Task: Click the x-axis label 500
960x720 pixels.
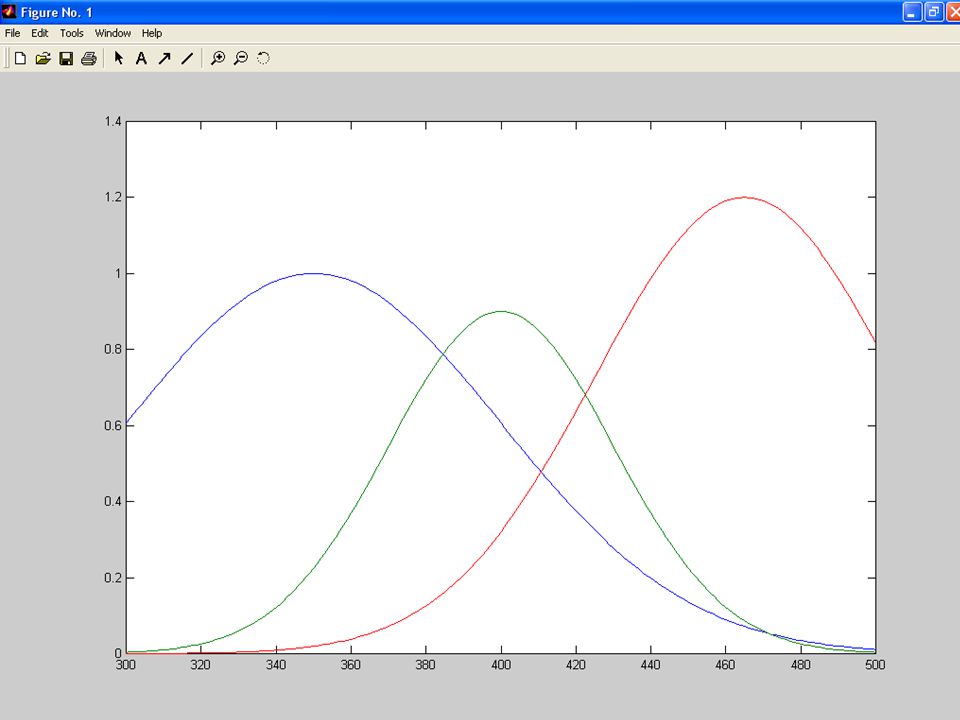Action: 875,665
